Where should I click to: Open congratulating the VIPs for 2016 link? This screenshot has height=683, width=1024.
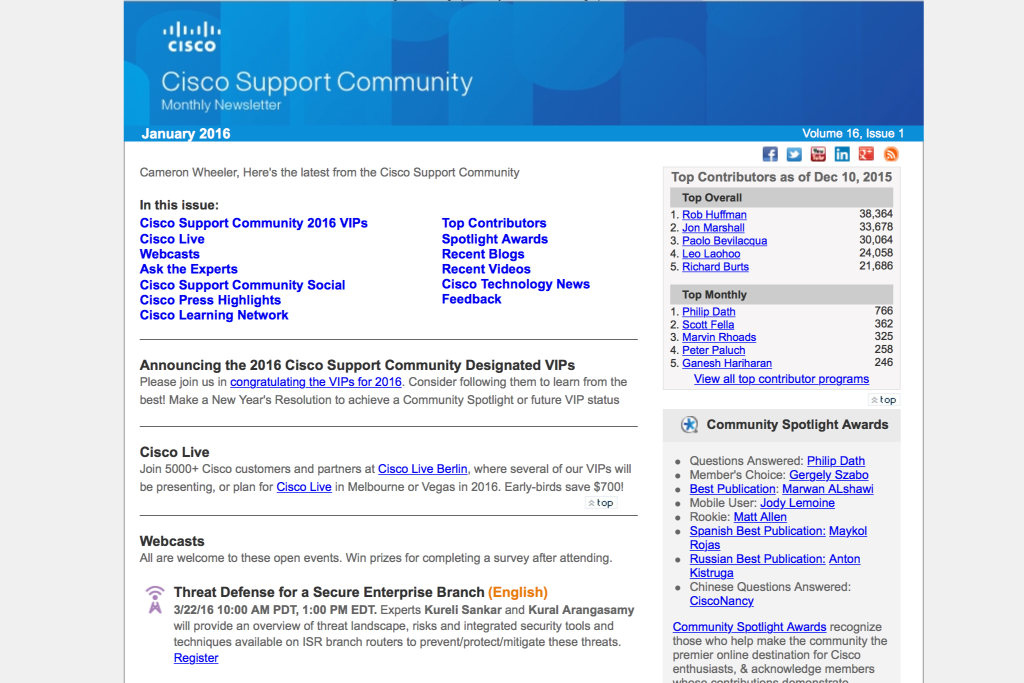coord(315,382)
